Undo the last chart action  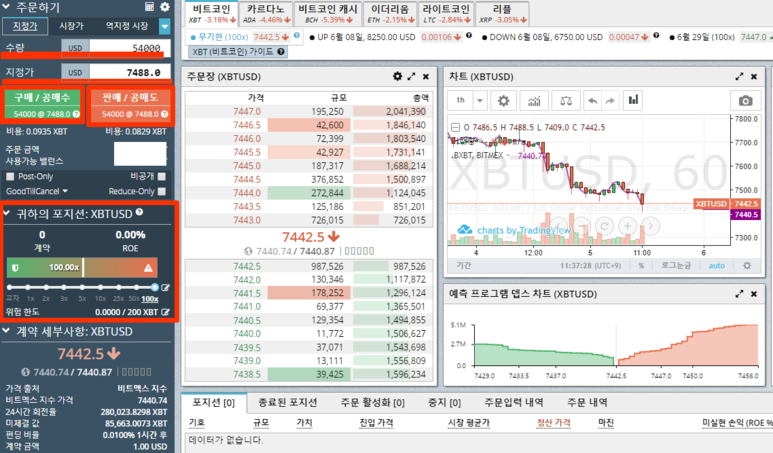593,101
